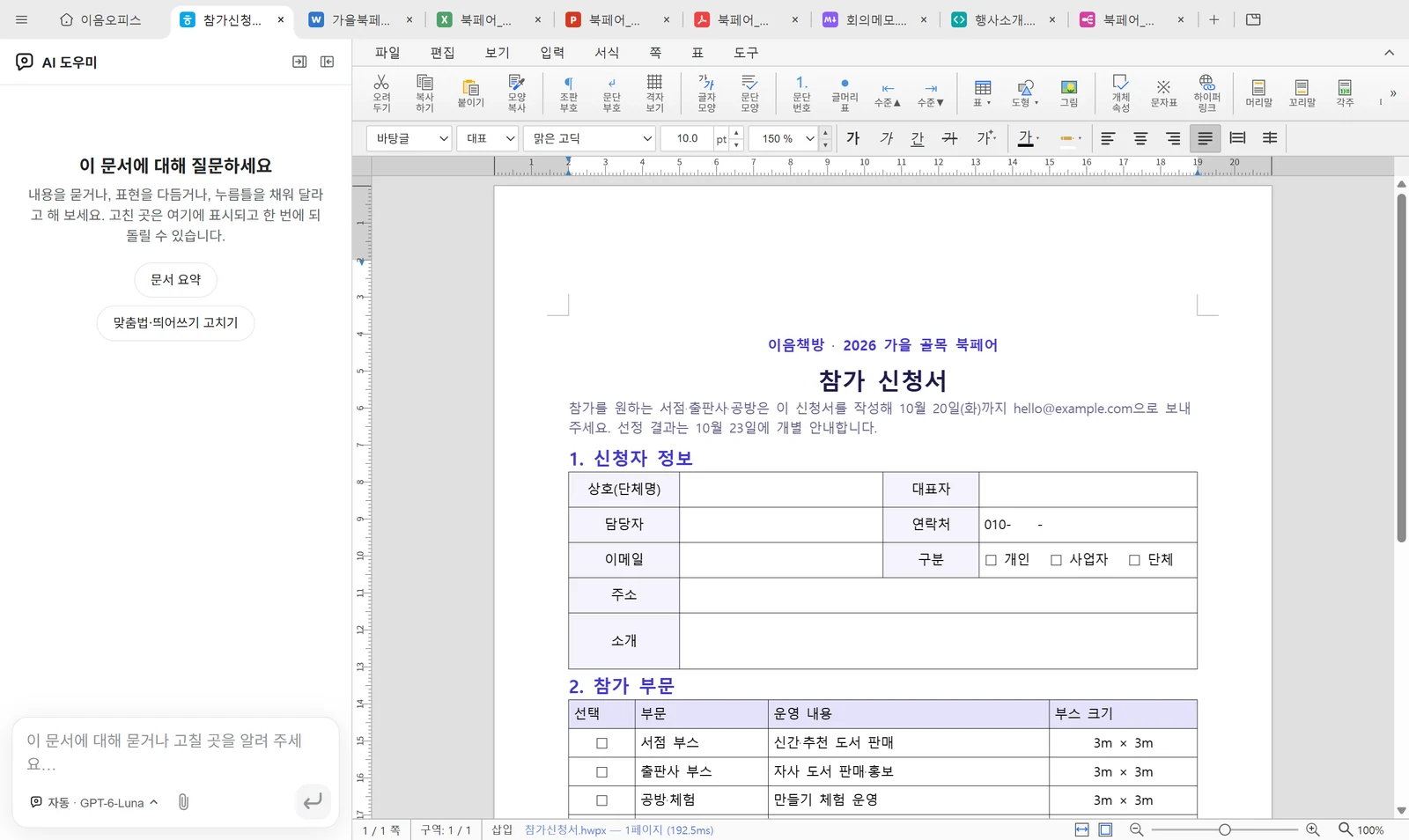Open the 대표 language dropdown
Screen dimensions: 1409x840
pos(487,138)
